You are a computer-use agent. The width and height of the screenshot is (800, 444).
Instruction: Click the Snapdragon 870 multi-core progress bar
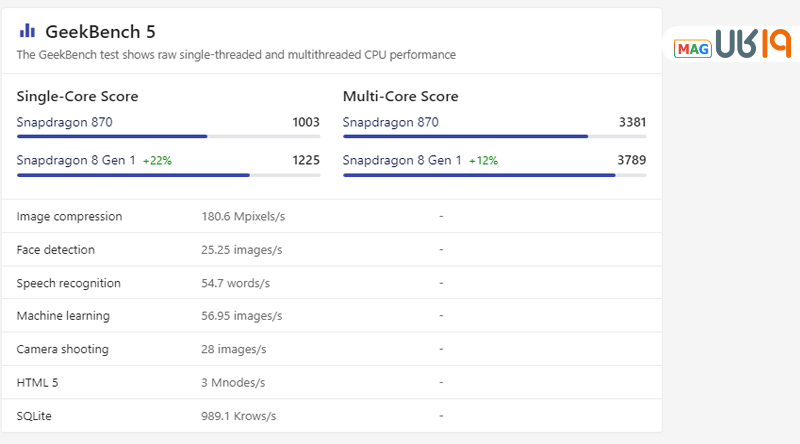click(494, 136)
